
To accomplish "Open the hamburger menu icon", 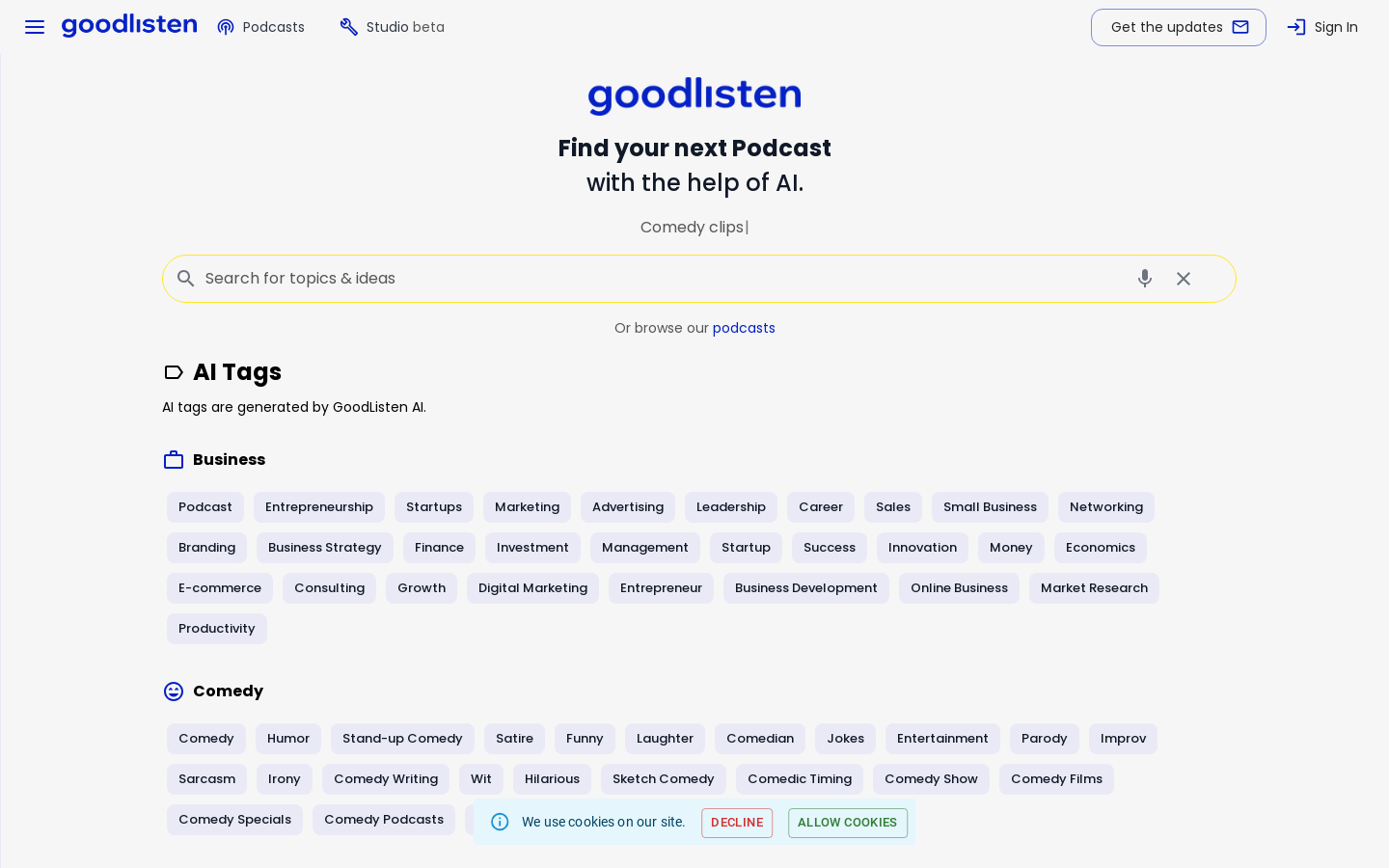I will (35, 27).
